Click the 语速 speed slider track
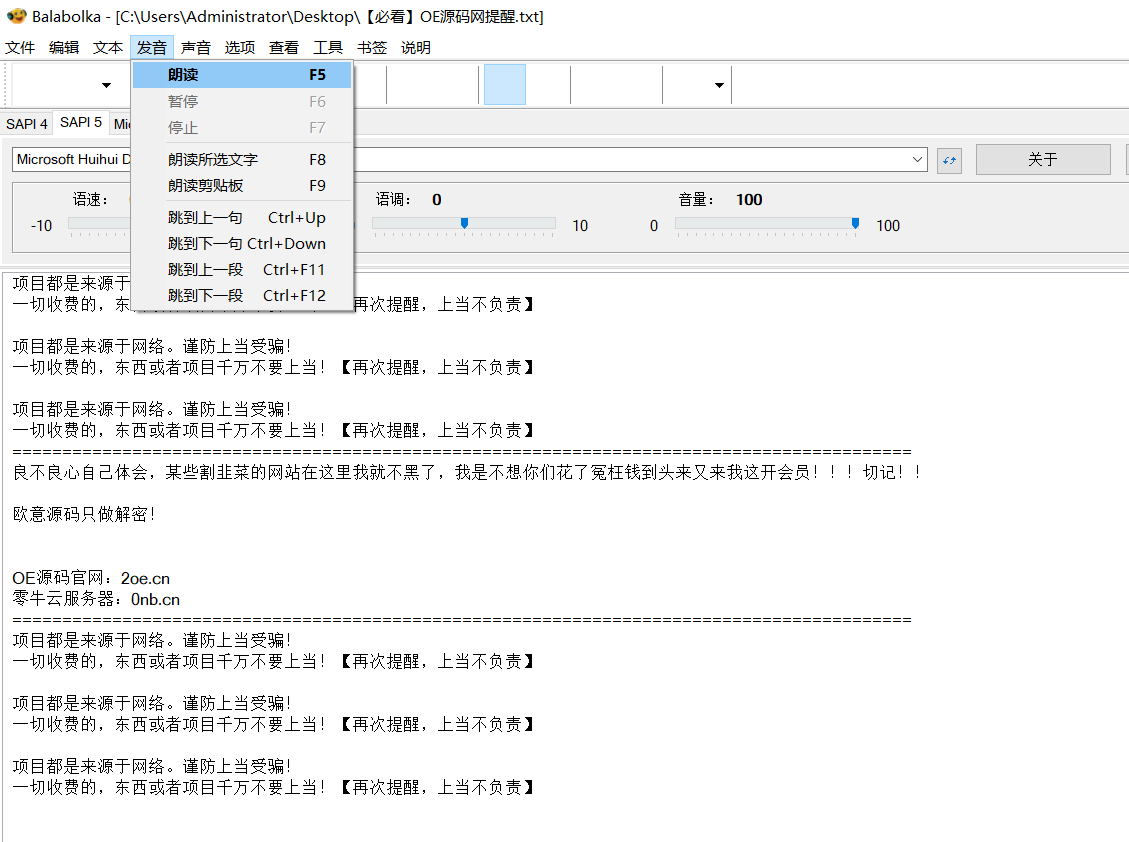 (99, 223)
